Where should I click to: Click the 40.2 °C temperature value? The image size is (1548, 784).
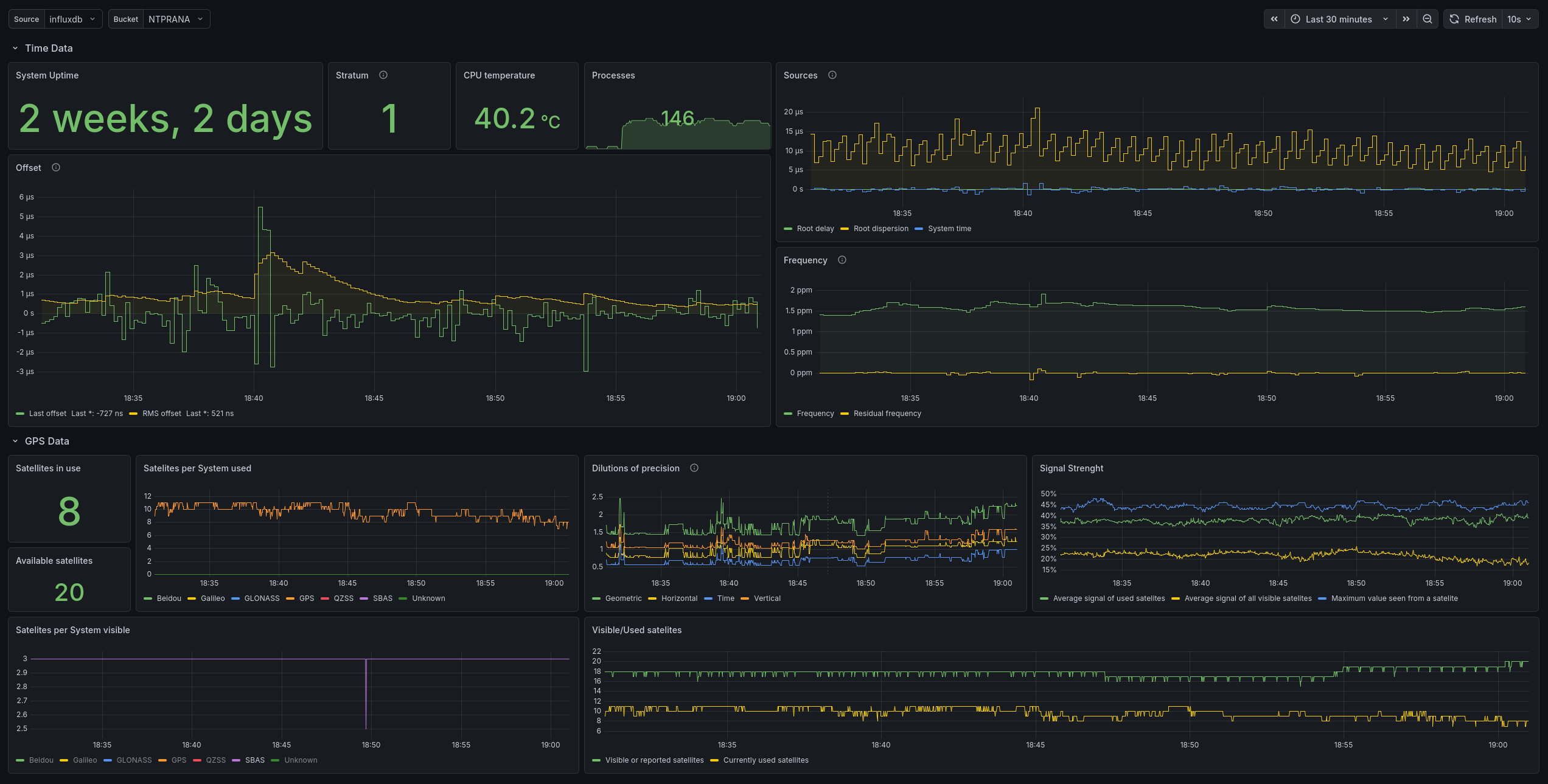[517, 118]
